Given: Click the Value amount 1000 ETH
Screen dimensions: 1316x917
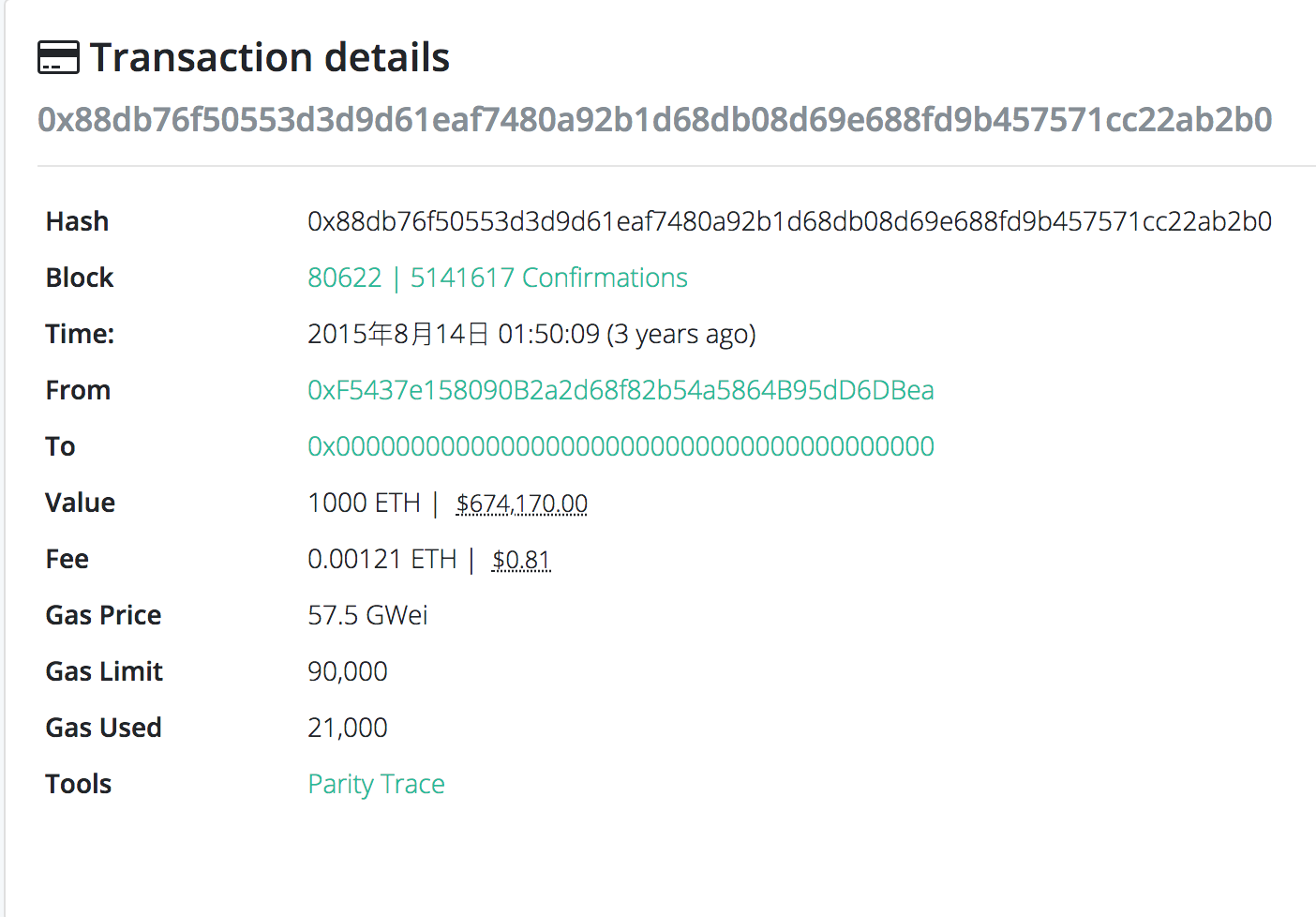Looking at the screenshot, I should [x=365, y=503].
